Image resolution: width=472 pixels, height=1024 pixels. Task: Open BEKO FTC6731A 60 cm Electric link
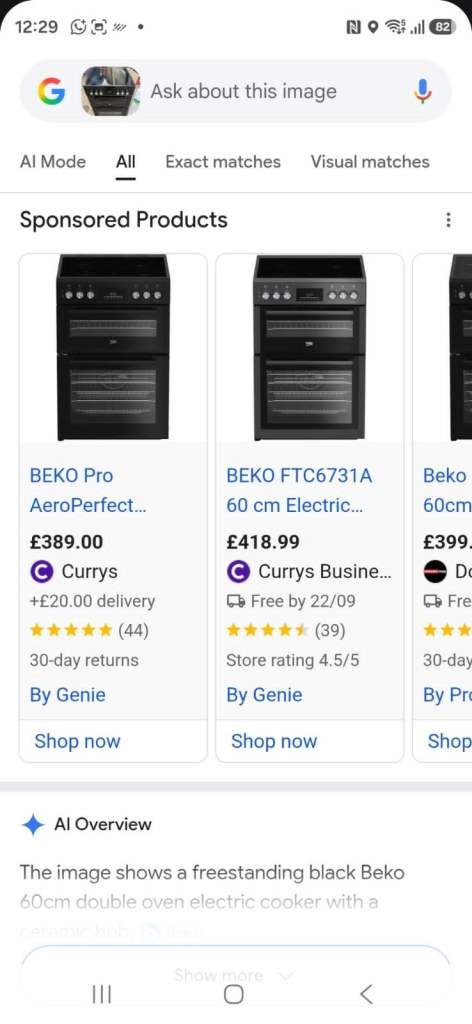299,490
